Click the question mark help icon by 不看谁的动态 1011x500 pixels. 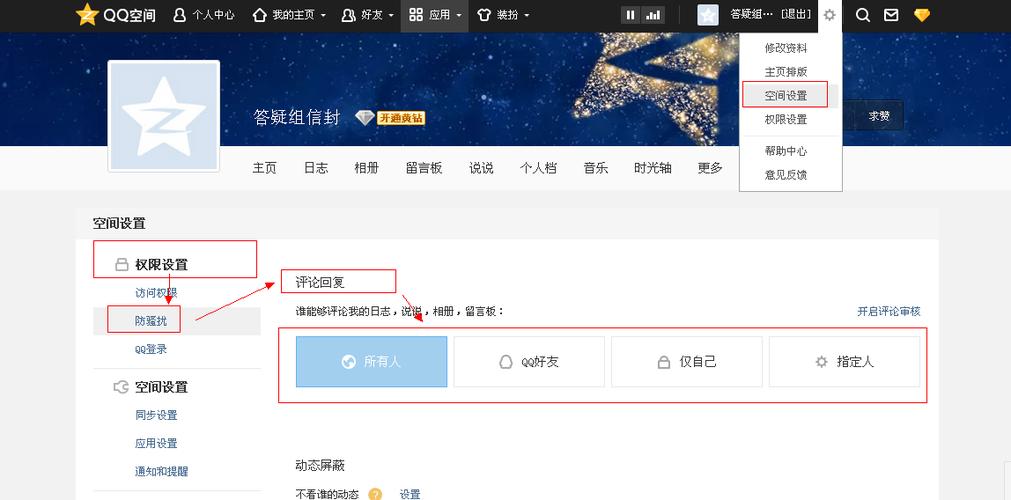[375, 494]
